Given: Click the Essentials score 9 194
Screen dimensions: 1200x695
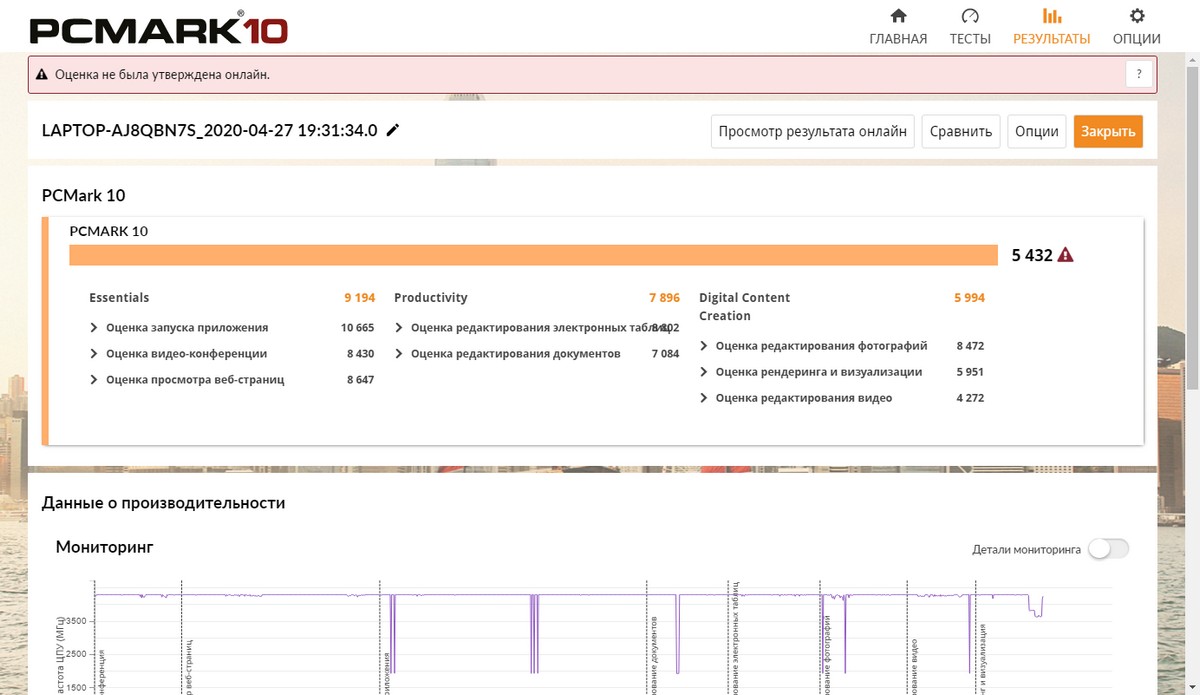Looking at the screenshot, I should tap(359, 298).
